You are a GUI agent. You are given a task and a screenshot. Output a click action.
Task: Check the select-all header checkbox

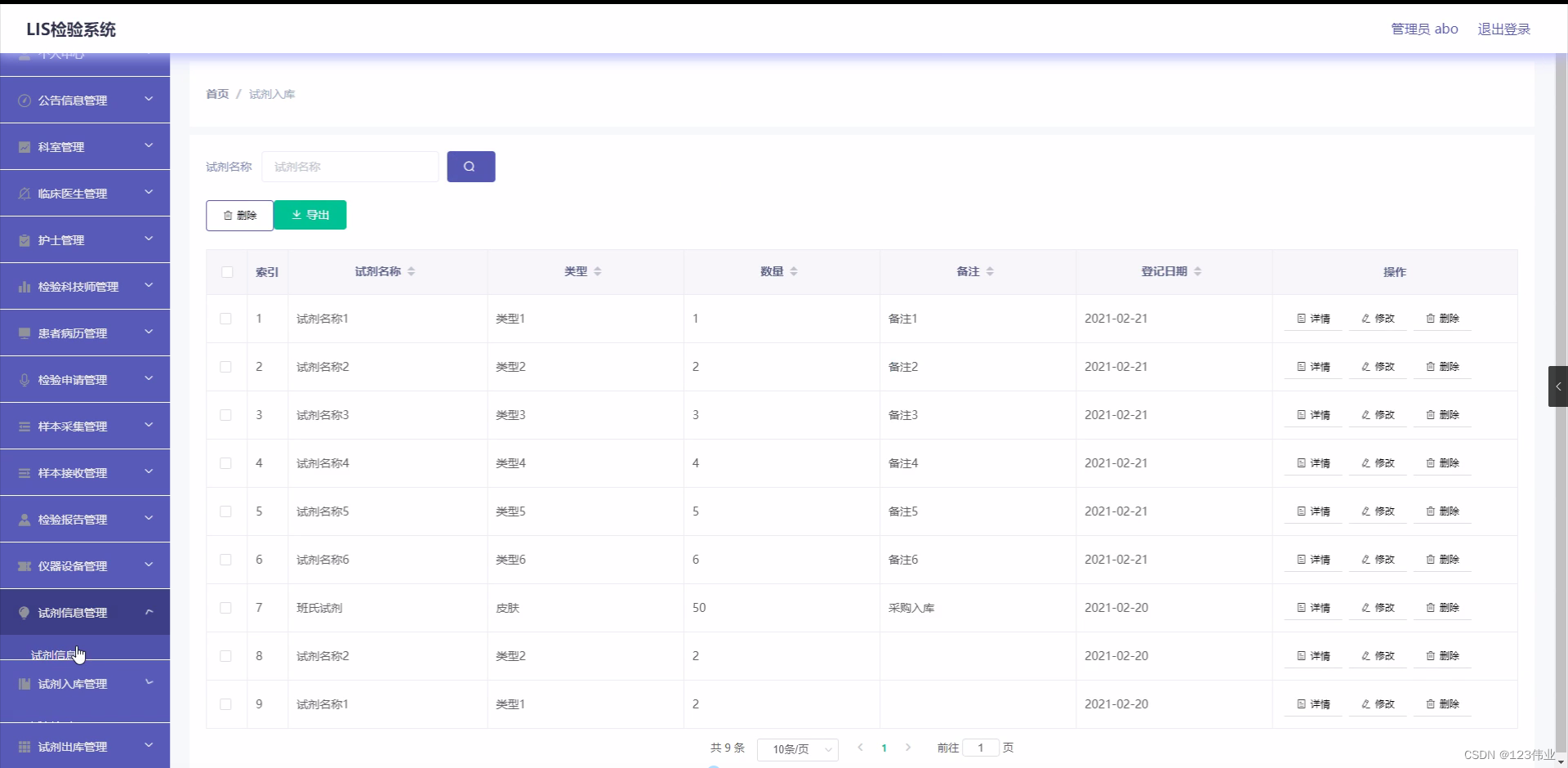226,272
